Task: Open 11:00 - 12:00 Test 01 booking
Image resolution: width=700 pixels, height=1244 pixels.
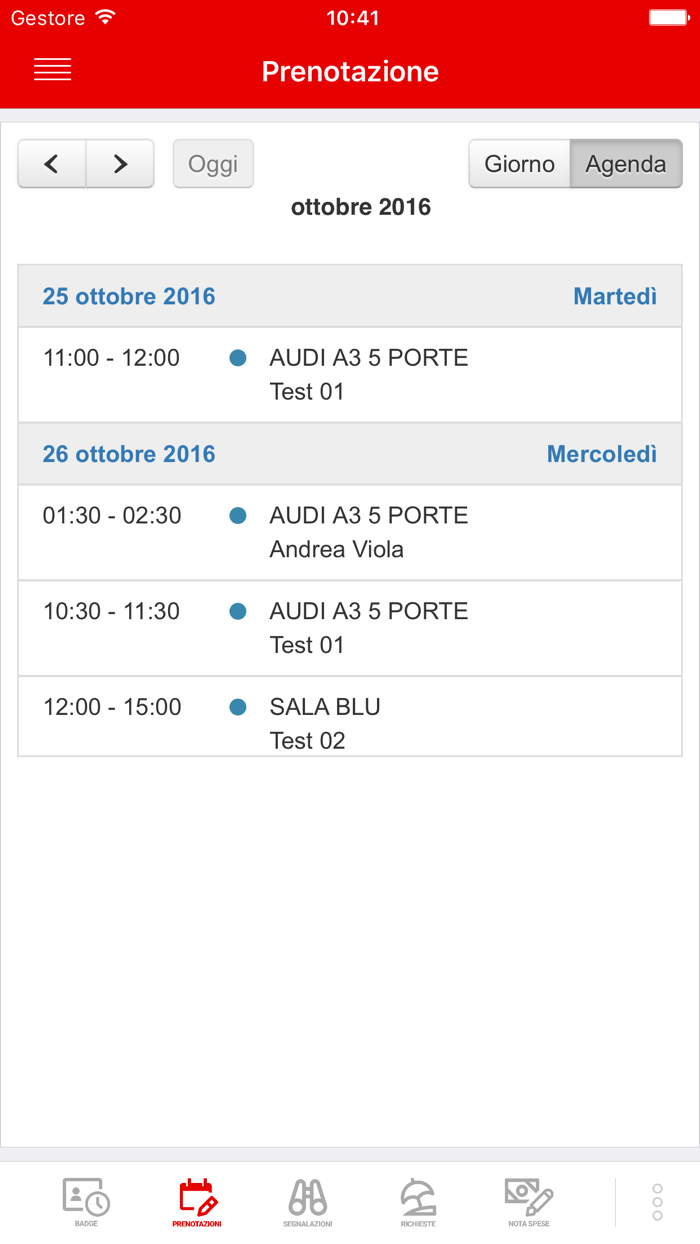Action: click(350, 375)
